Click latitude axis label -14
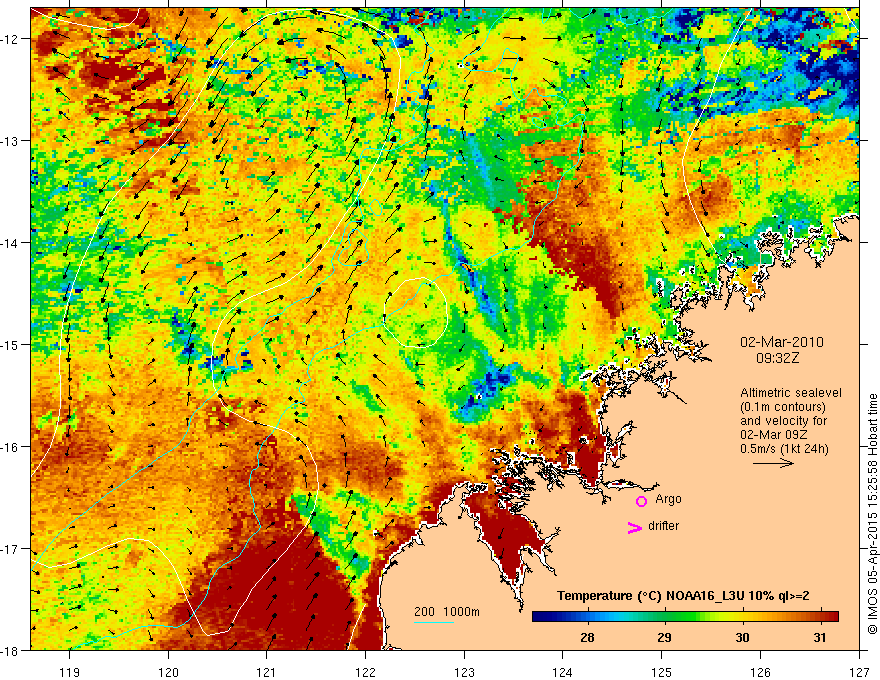The width and height of the screenshot is (880, 680). click(x=12, y=243)
